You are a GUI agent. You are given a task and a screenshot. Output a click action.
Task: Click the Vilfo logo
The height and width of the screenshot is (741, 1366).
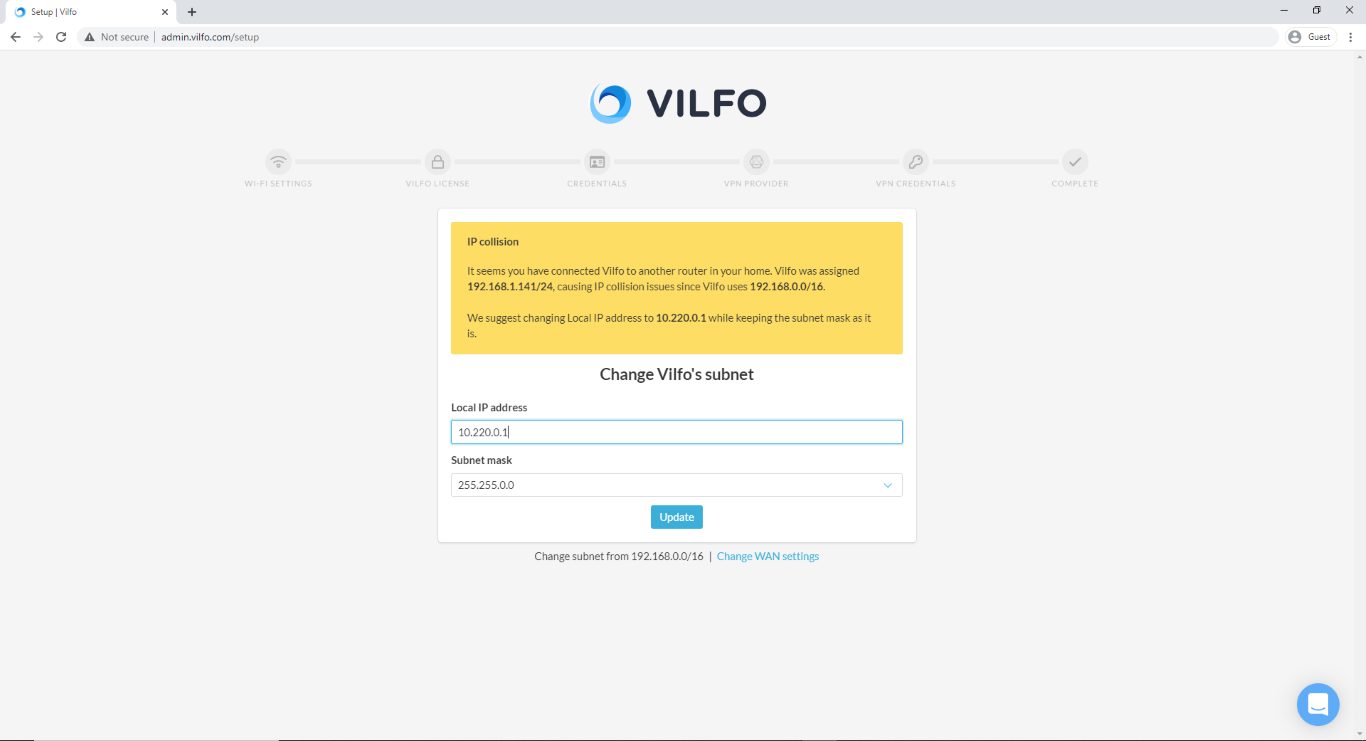[x=678, y=103]
